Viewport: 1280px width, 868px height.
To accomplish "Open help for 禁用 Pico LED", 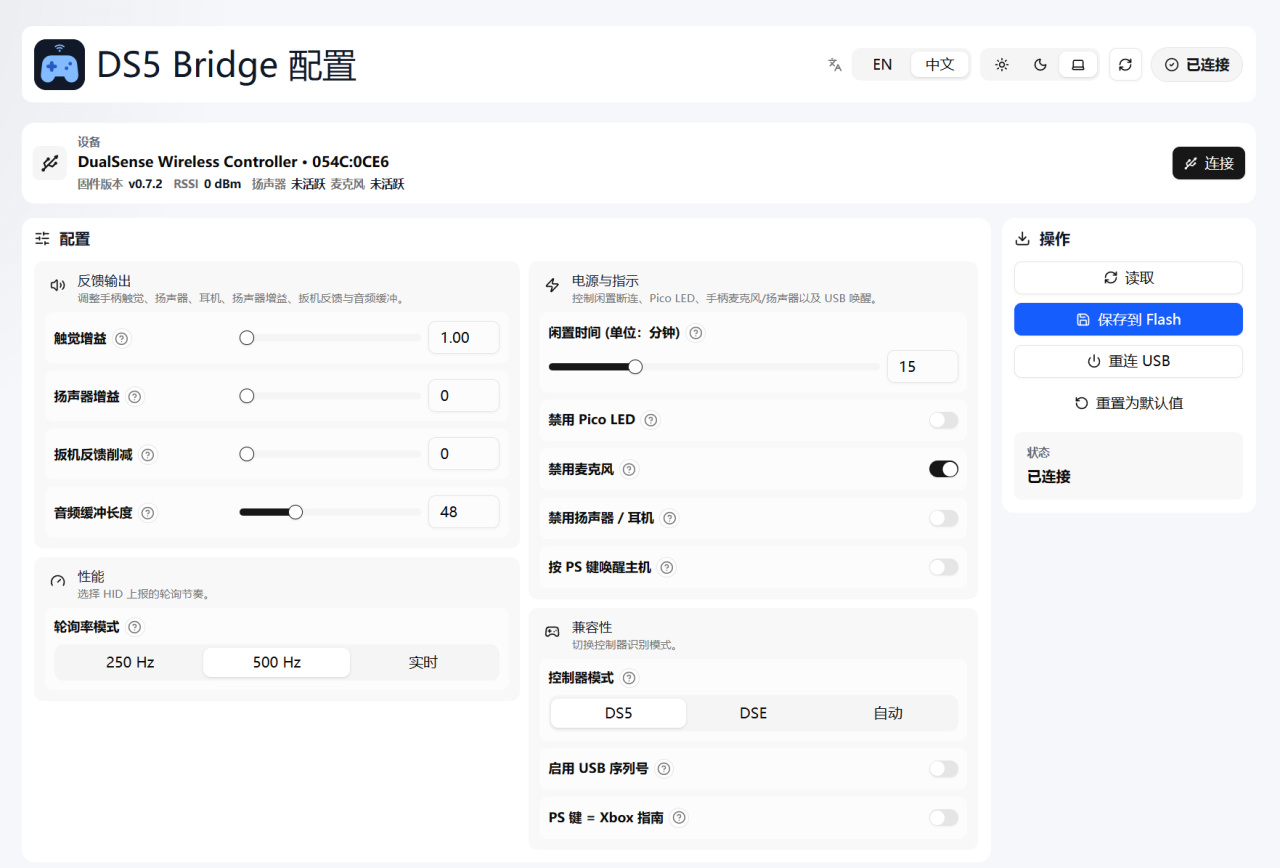I will coord(651,420).
